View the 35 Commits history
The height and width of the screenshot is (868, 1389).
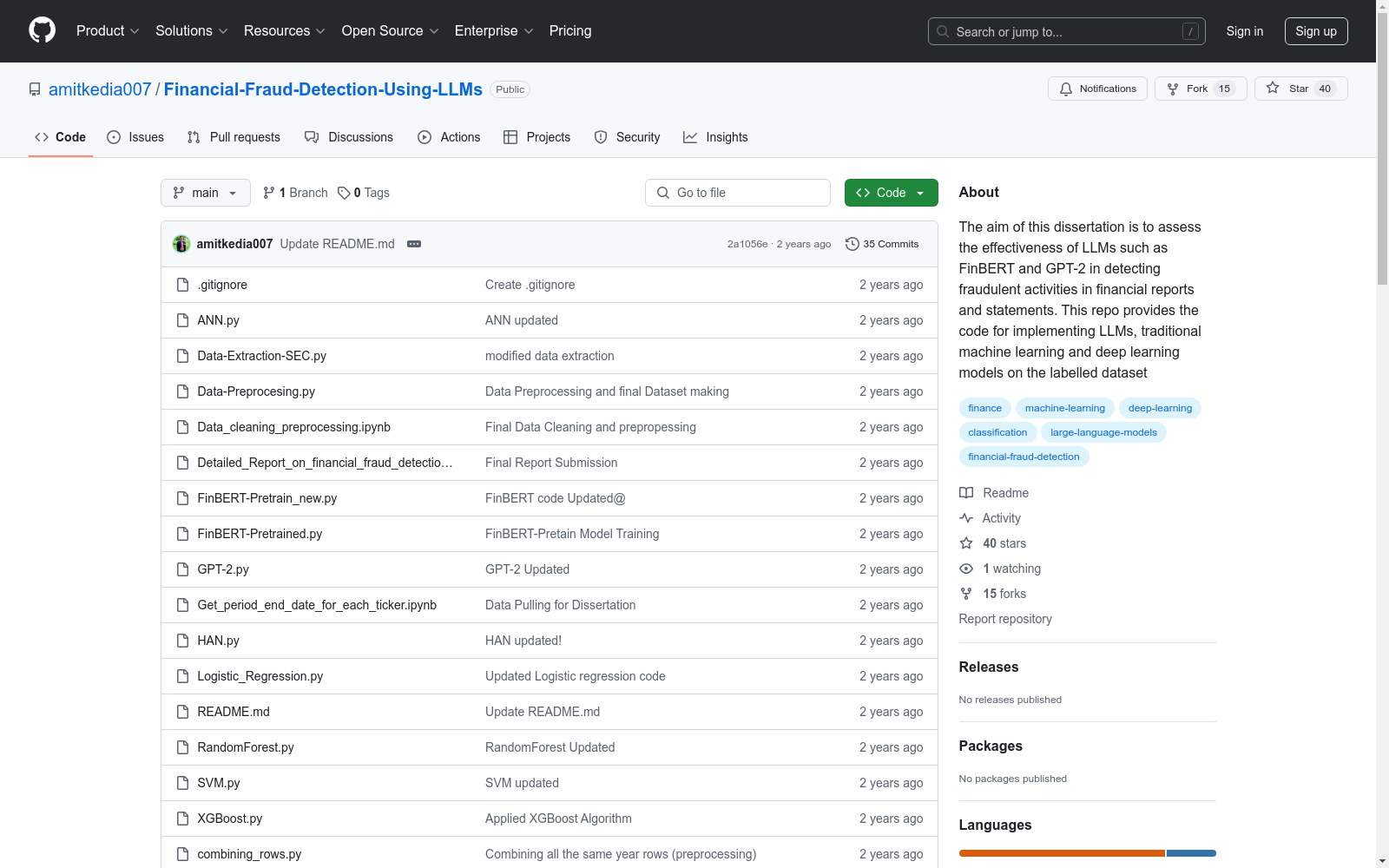coord(882,244)
